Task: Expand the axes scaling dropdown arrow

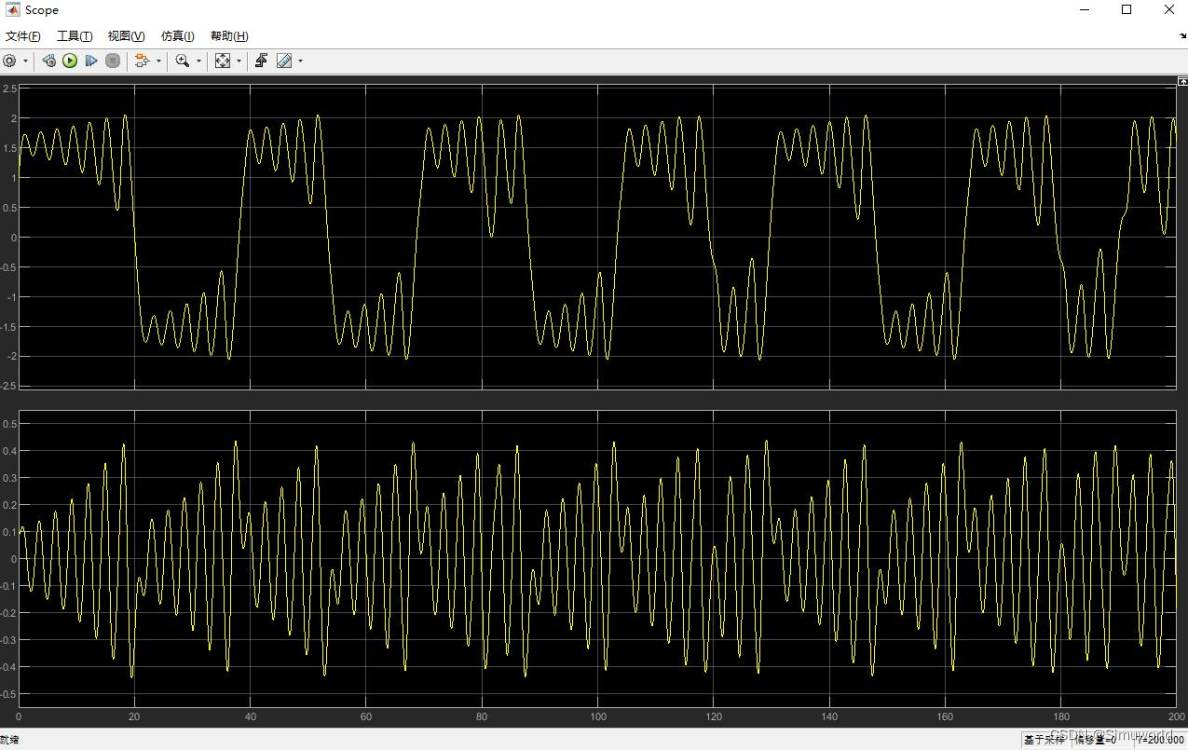Action: pyautogui.click(x=239, y=61)
